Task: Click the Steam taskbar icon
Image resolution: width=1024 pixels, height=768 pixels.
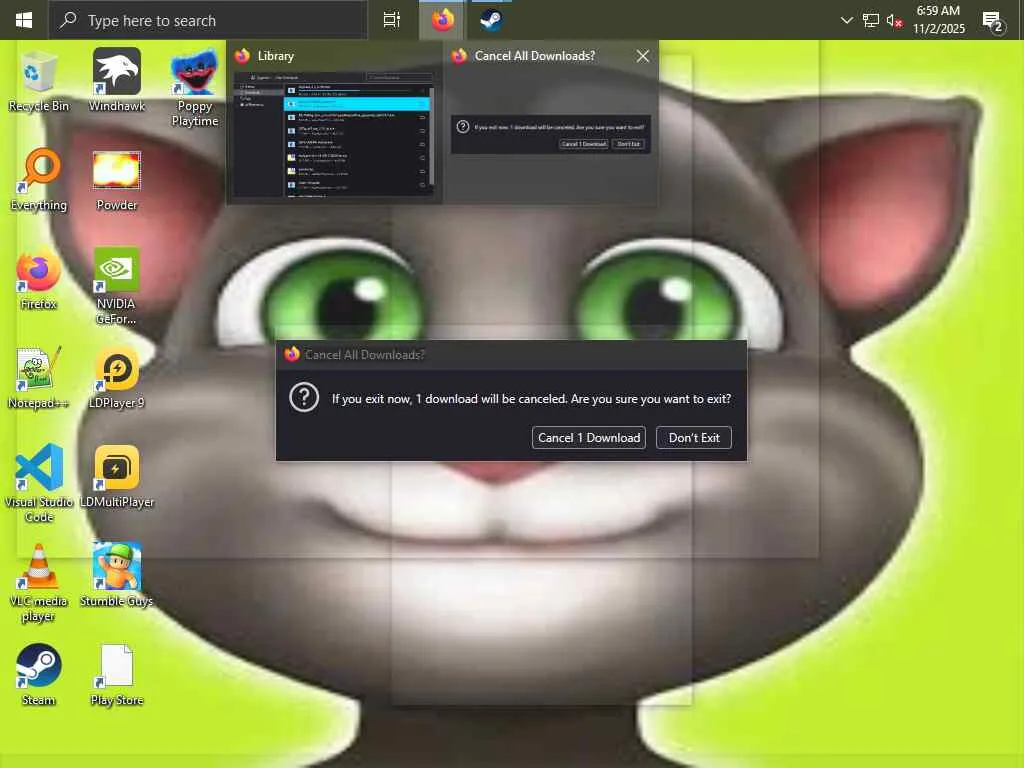Action: click(490, 20)
